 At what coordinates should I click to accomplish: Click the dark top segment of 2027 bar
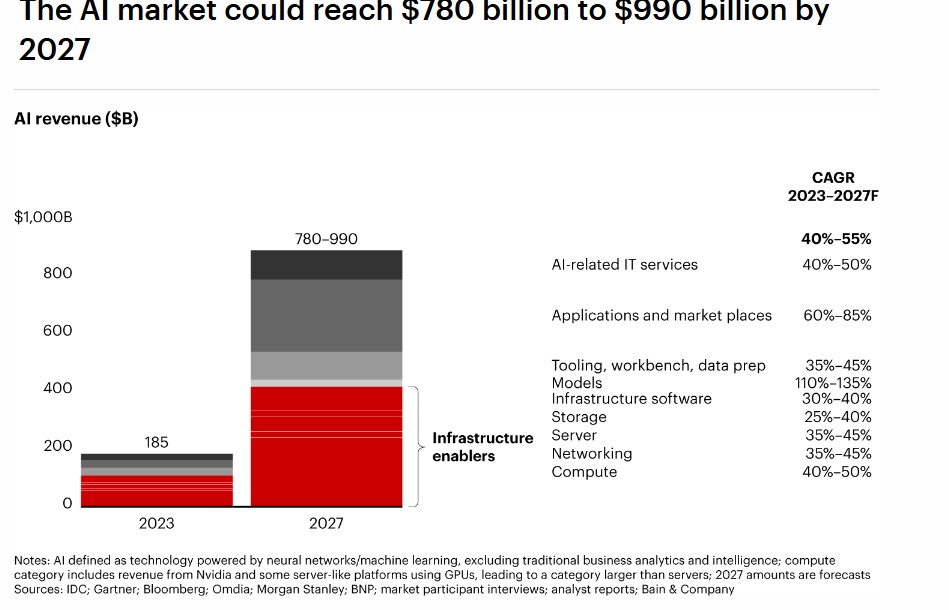coord(326,265)
